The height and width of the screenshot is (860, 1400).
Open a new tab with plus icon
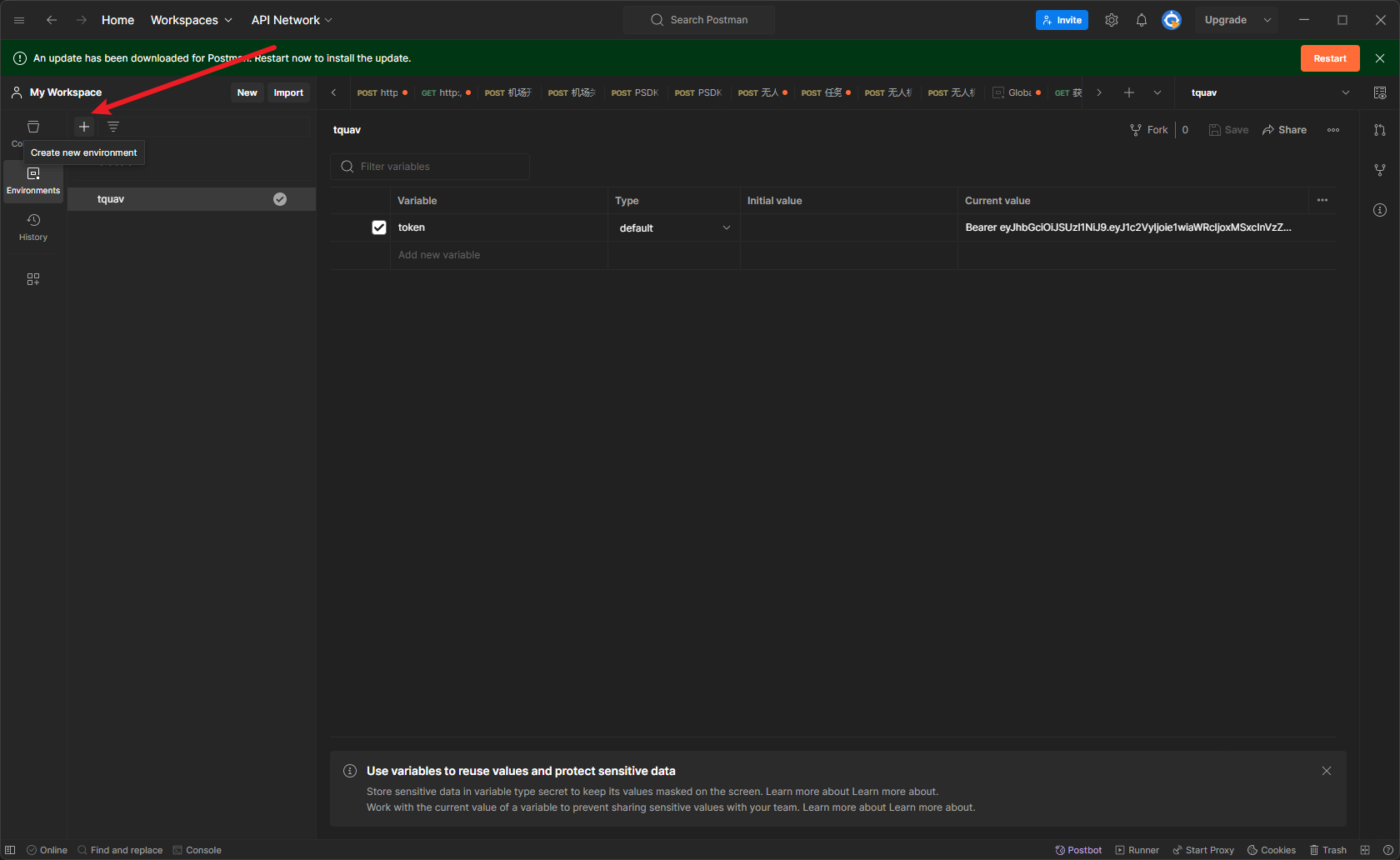click(1129, 92)
